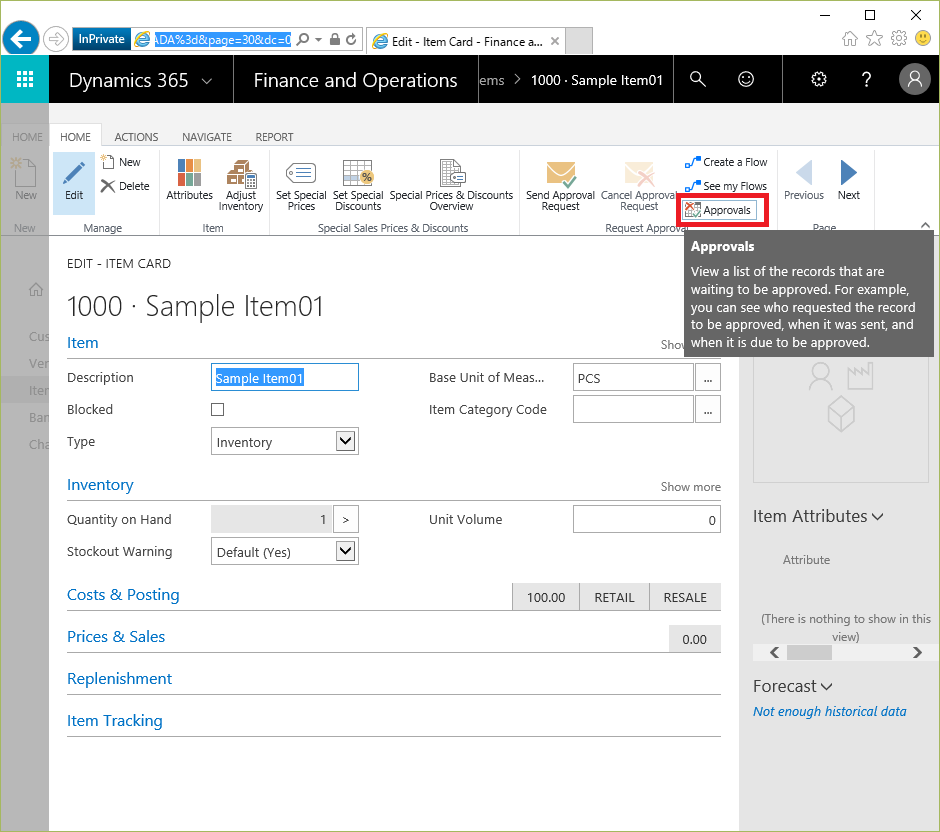The width and height of the screenshot is (940, 832).
Task: Collapse the ribbon with the chevron
Action: pos(926,225)
